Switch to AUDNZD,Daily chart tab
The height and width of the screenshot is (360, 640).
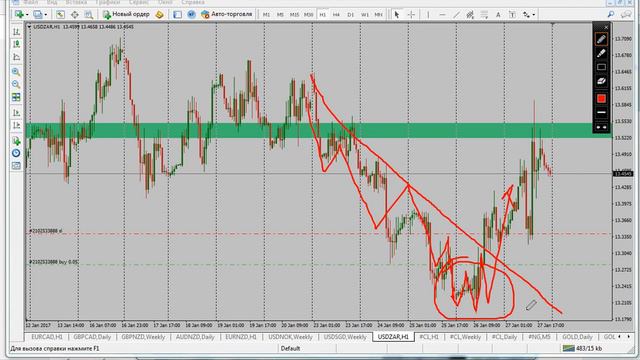[195, 337]
